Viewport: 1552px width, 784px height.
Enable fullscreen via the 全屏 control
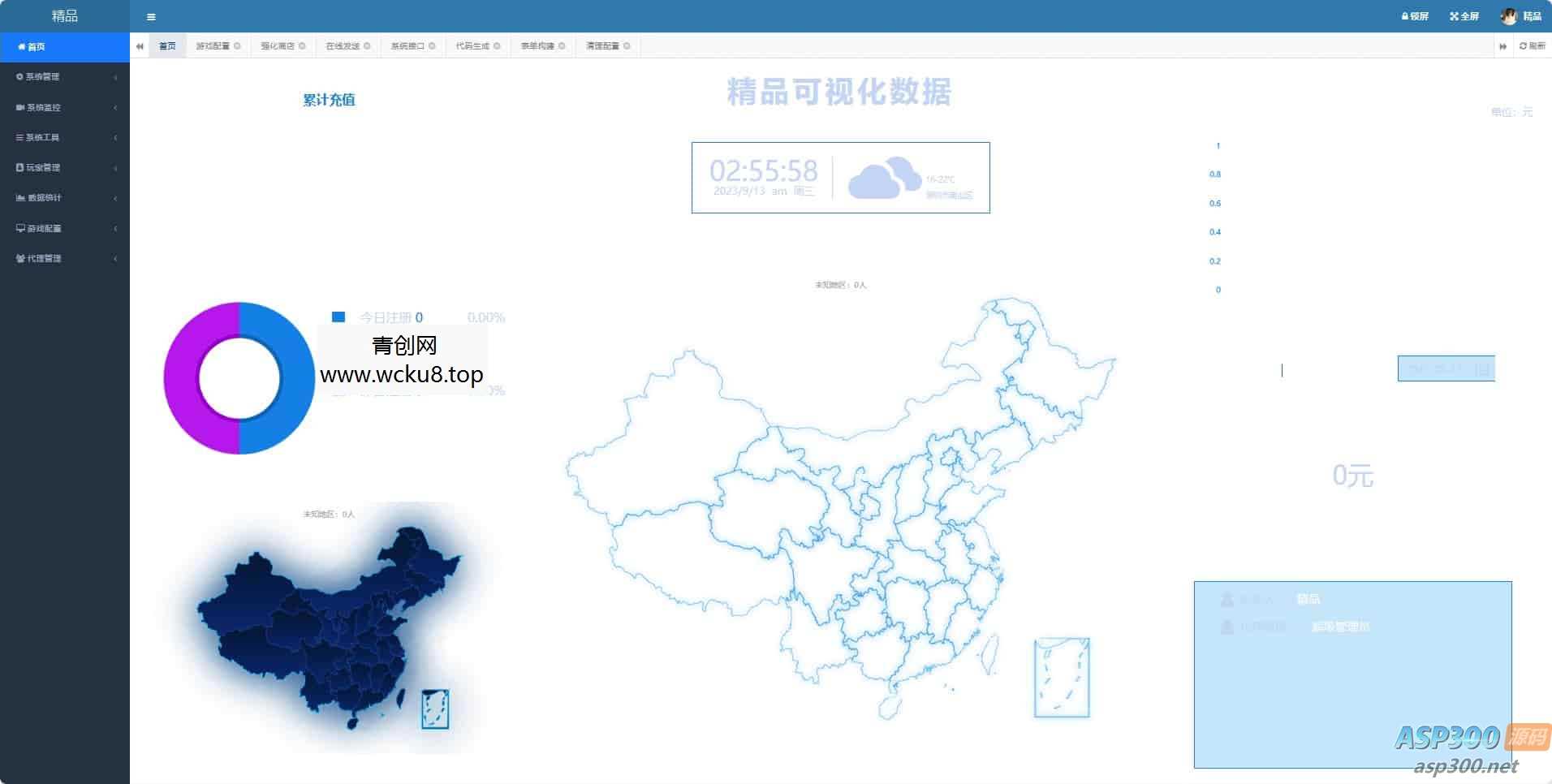[1463, 15]
